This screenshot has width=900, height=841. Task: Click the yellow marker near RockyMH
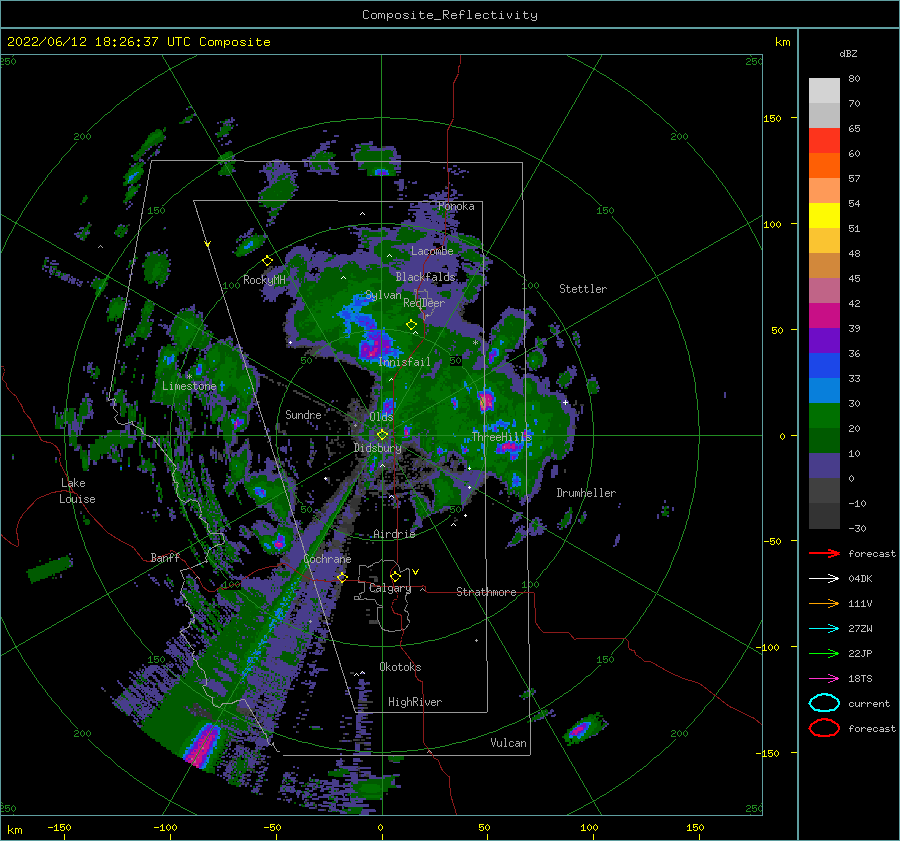click(267, 261)
